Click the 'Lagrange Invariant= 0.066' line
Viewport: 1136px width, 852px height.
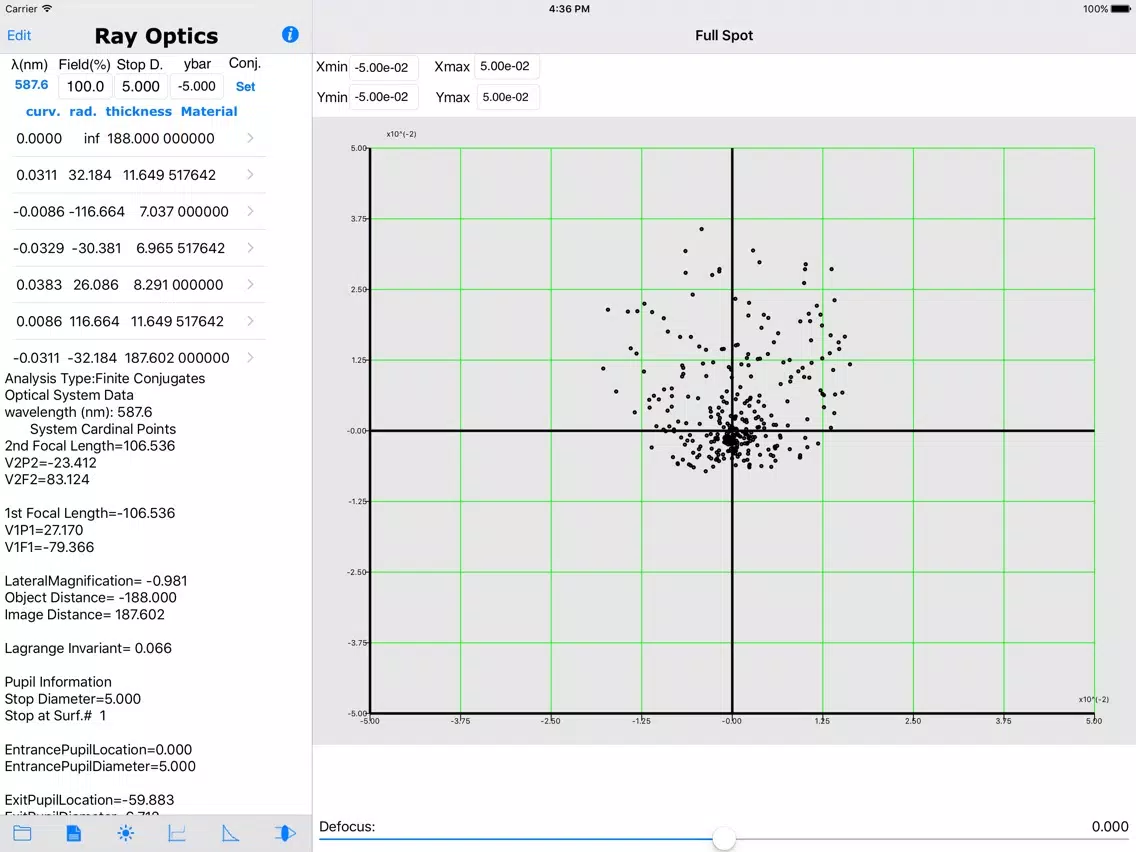point(88,648)
